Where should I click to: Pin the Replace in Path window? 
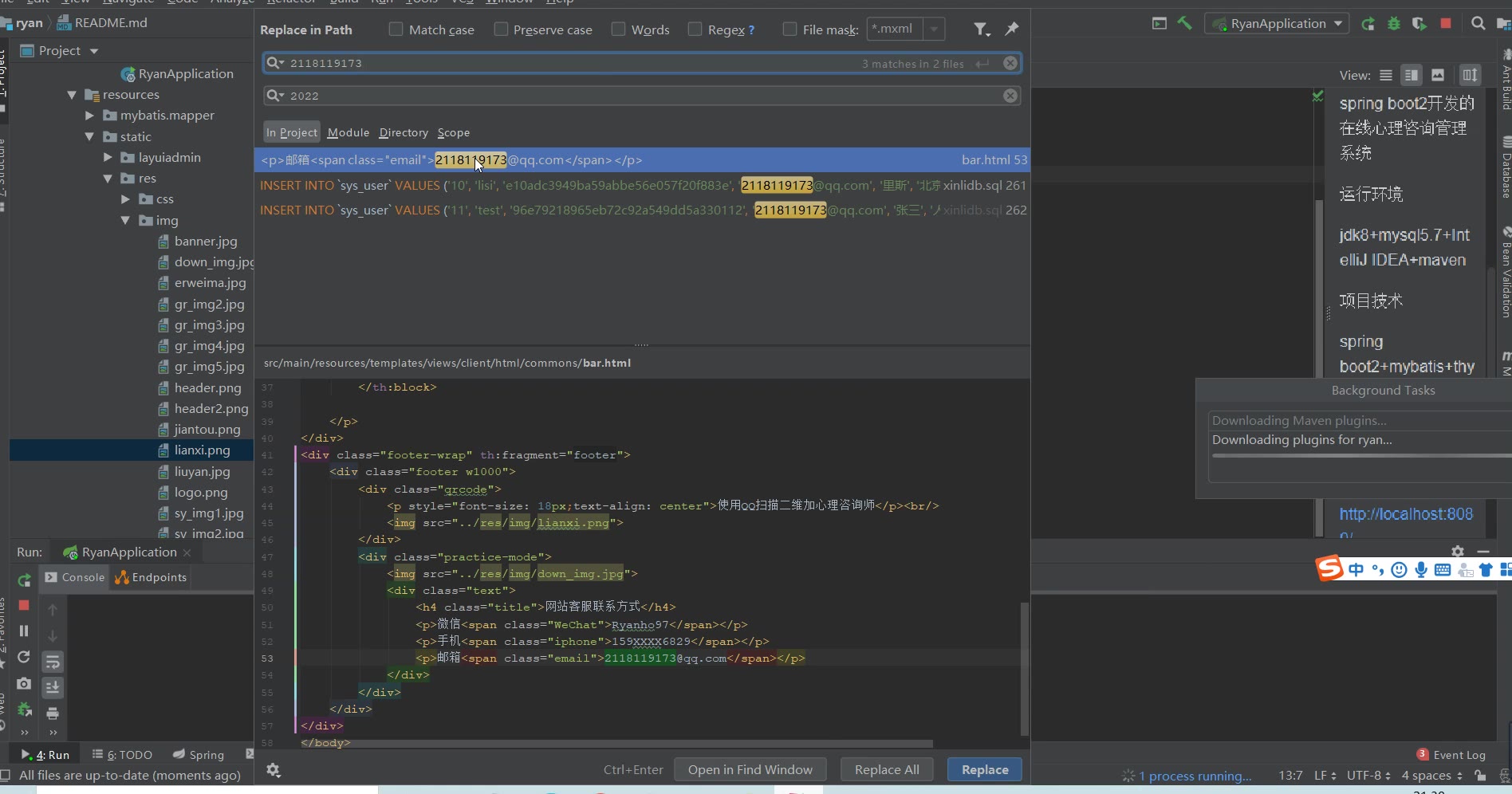coord(1012,29)
